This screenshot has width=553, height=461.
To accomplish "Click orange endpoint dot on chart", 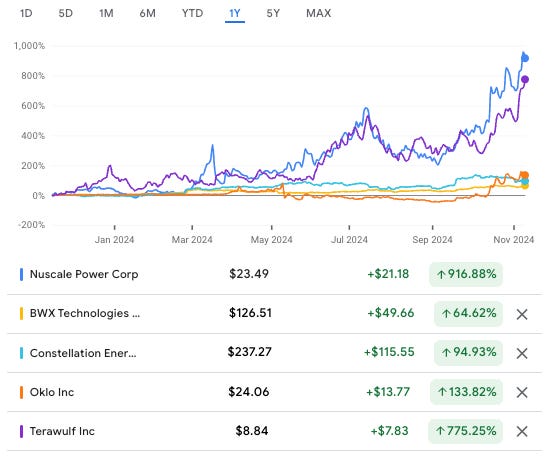I will 525,175.
